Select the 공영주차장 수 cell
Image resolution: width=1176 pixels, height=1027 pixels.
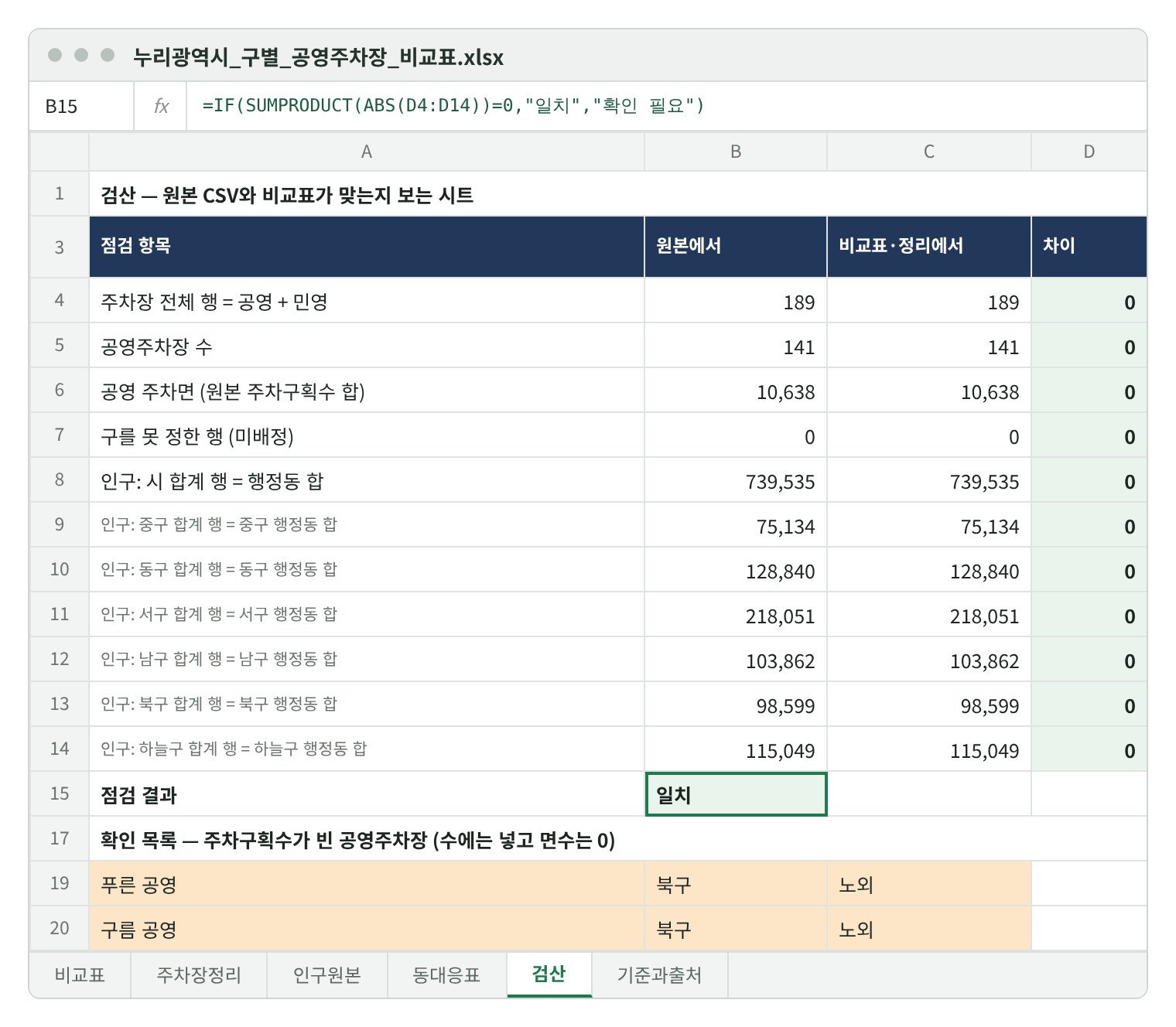click(x=367, y=346)
